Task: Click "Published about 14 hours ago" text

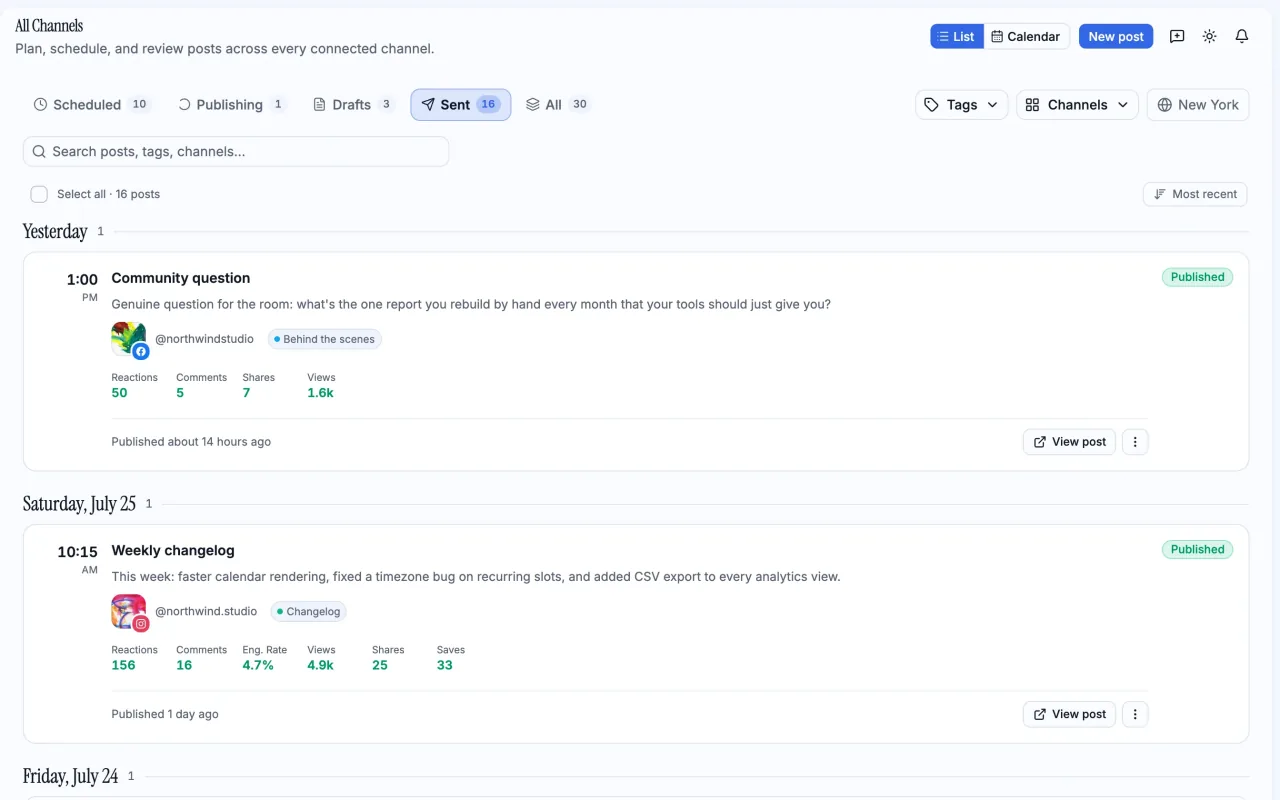Action: coord(191,442)
